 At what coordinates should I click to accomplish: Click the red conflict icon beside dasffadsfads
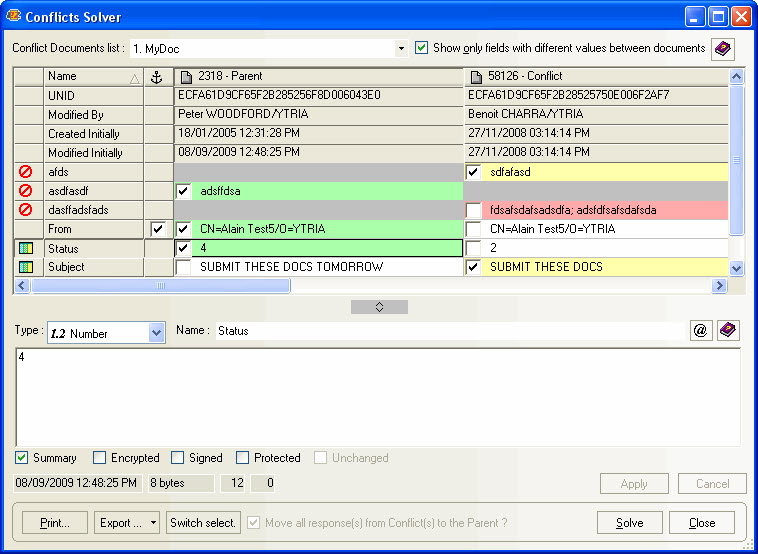[26, 210]
